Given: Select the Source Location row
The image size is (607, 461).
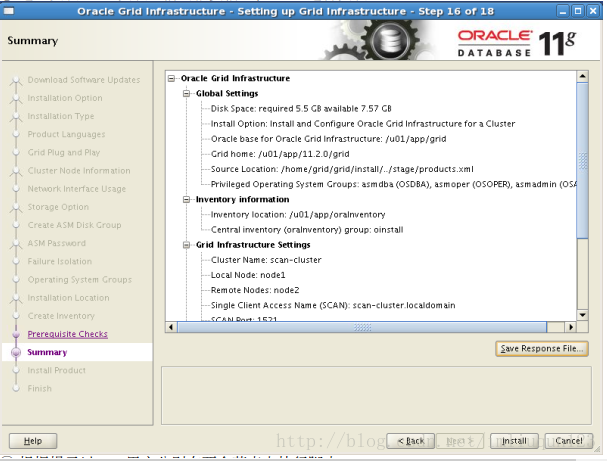Looking at the screenshot, I should click(x=342, y=169).
